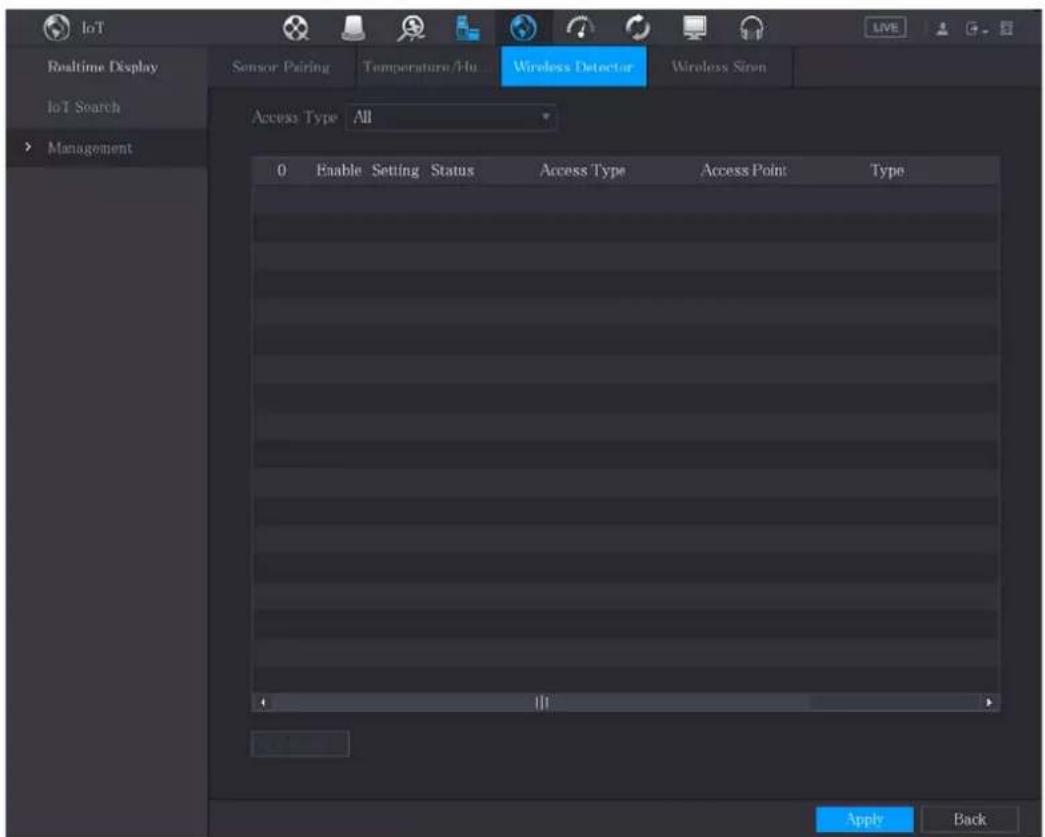Open the display monitor icon
The image size is (1045, 837).
click(694, 28)
